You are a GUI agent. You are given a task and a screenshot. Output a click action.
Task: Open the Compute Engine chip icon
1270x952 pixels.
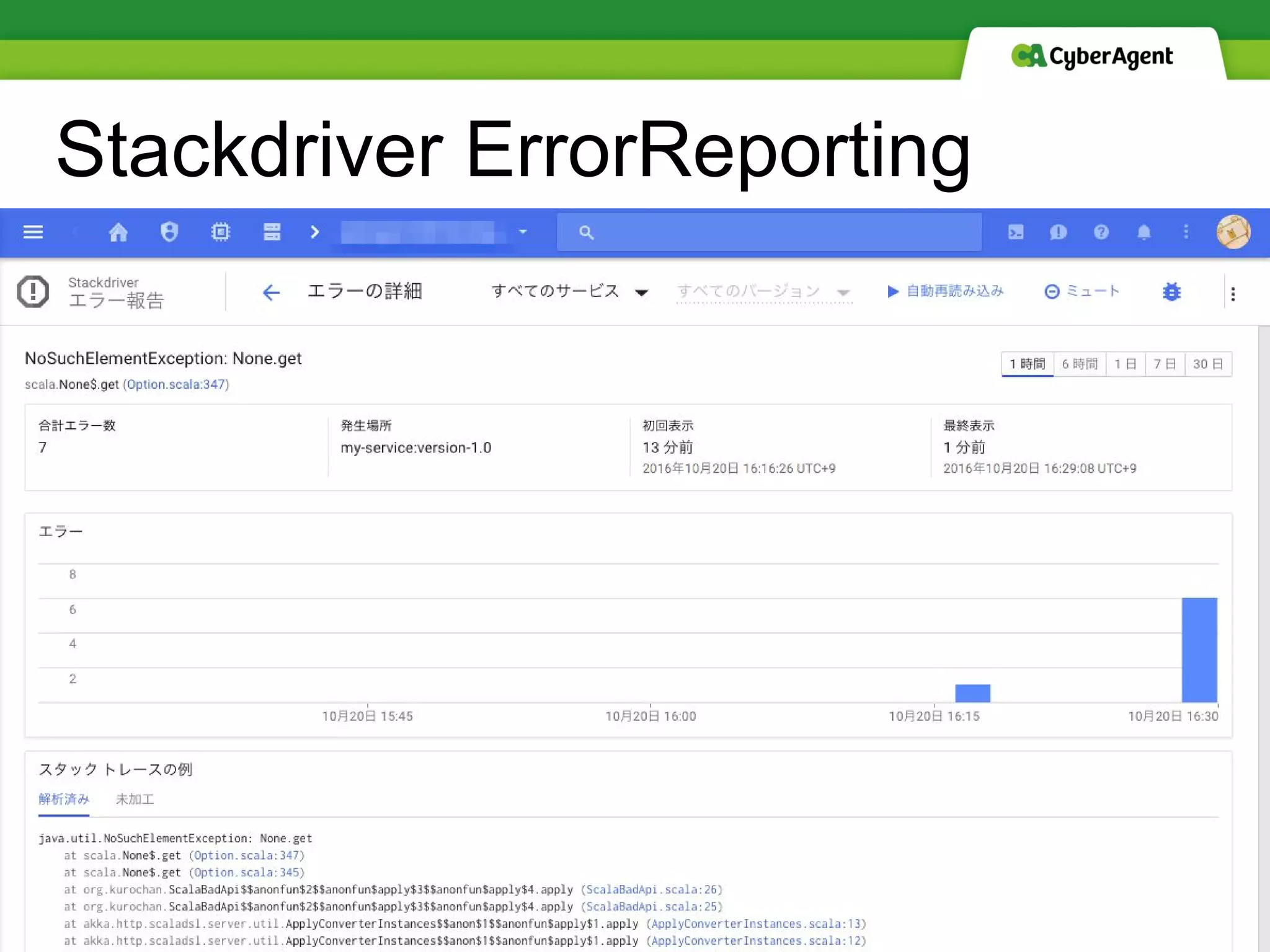[220, 232]
